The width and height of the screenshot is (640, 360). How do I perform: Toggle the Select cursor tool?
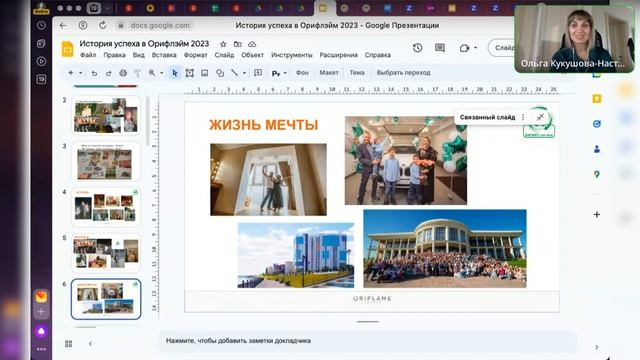point(175,73)
